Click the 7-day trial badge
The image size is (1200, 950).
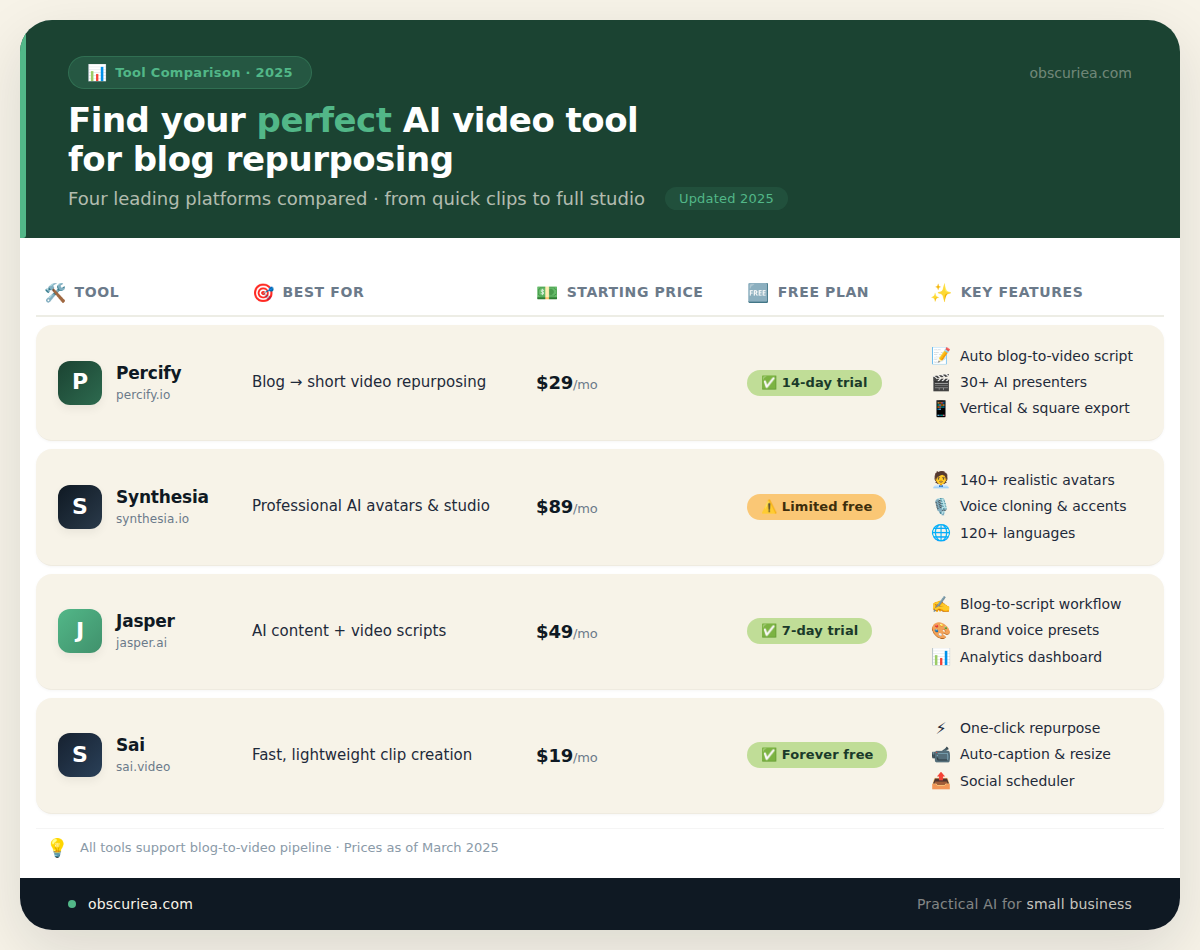[x=809, y=631]
